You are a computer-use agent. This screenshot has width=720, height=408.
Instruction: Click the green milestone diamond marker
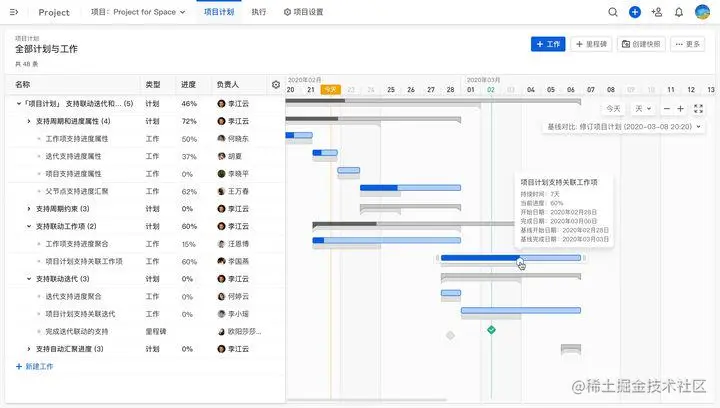tap(491, 330)
